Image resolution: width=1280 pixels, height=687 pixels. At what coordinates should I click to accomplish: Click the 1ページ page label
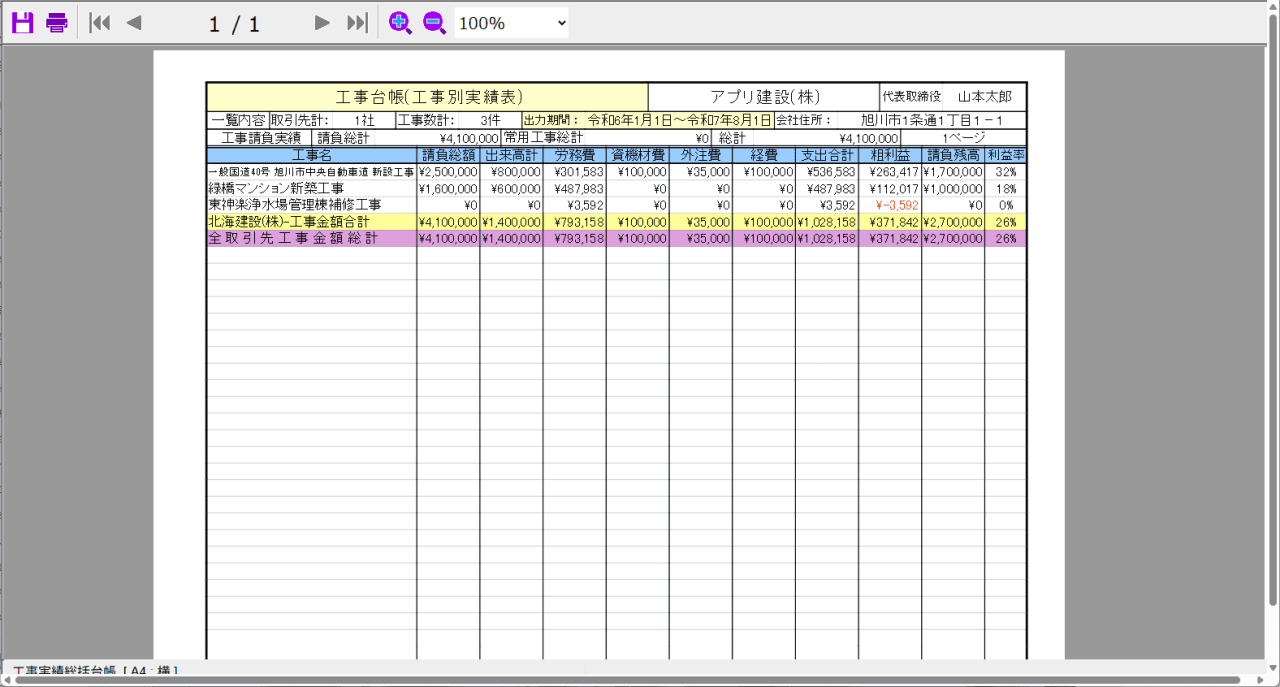964,138
